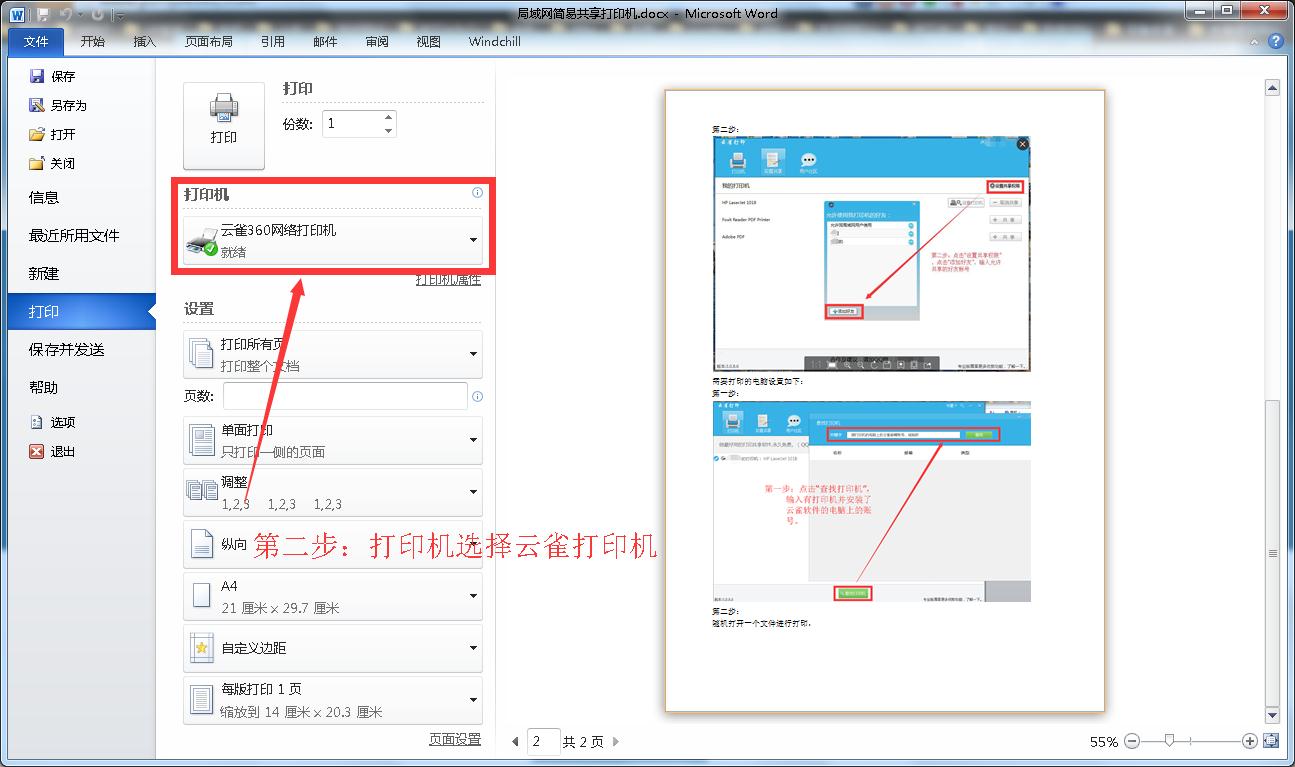
Task: Open the 每版打印 1 页 dropdown
Action: (333, 701)
